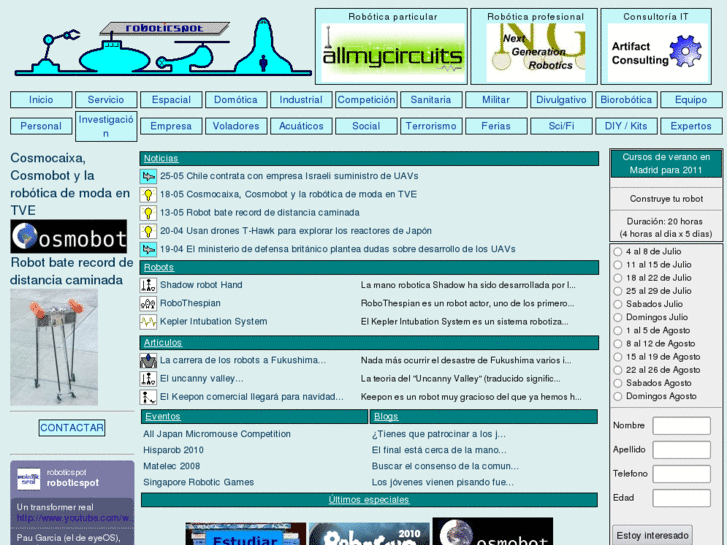Go to the Inicio menu item
727x545 pixels.
41,100
